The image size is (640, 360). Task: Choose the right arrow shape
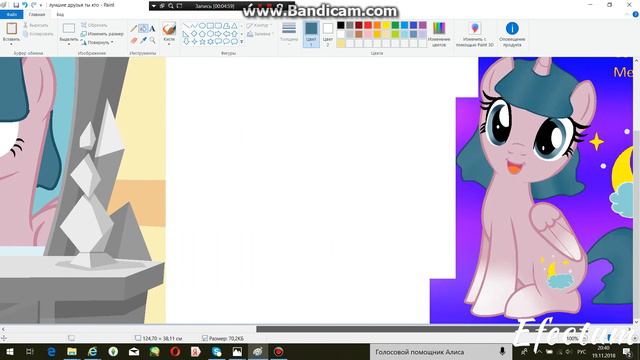click(218, 33)
